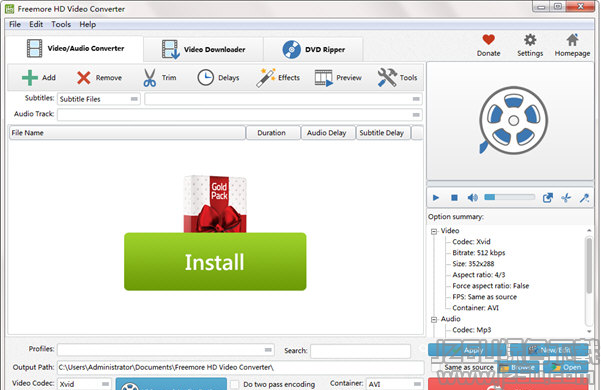Switch to Video Downloader tab
The image size is (601, 390).
point(203,49)
